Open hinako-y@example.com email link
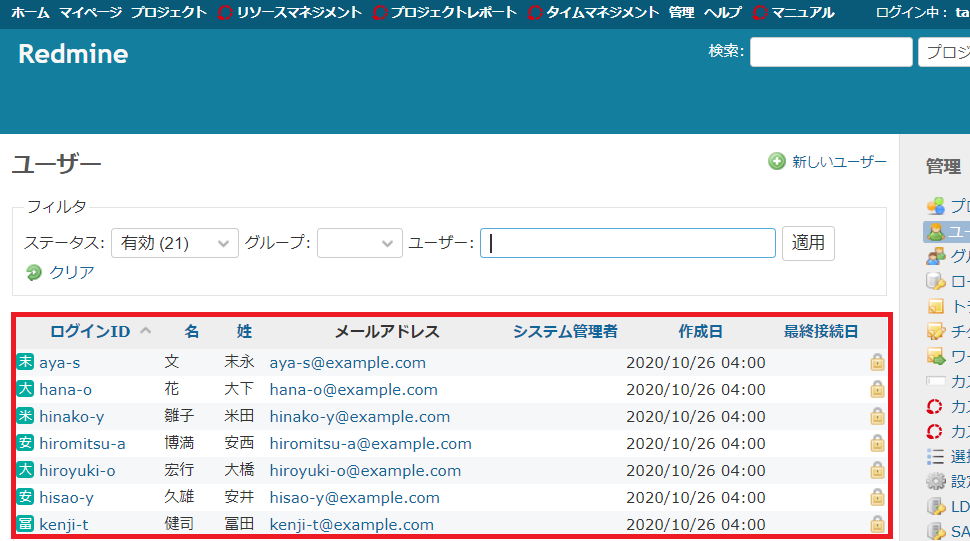 pos(359,417)
